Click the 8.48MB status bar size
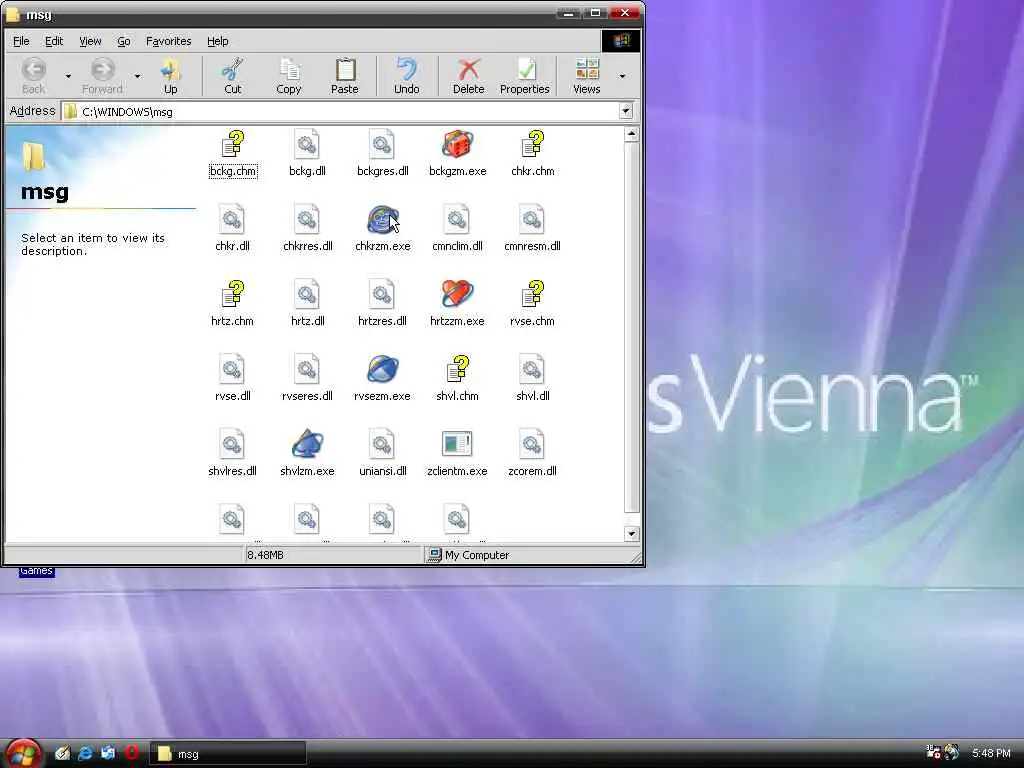1024x768 pixels. pyautogui.click(x=265, y=555)
